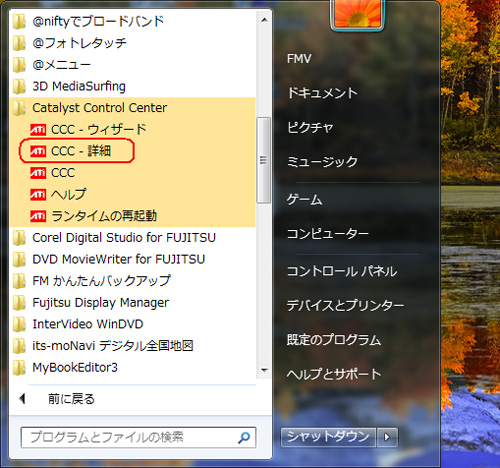
Task: Expand the 3D MediaSurfing folder
Action: [x=133, y=86]
